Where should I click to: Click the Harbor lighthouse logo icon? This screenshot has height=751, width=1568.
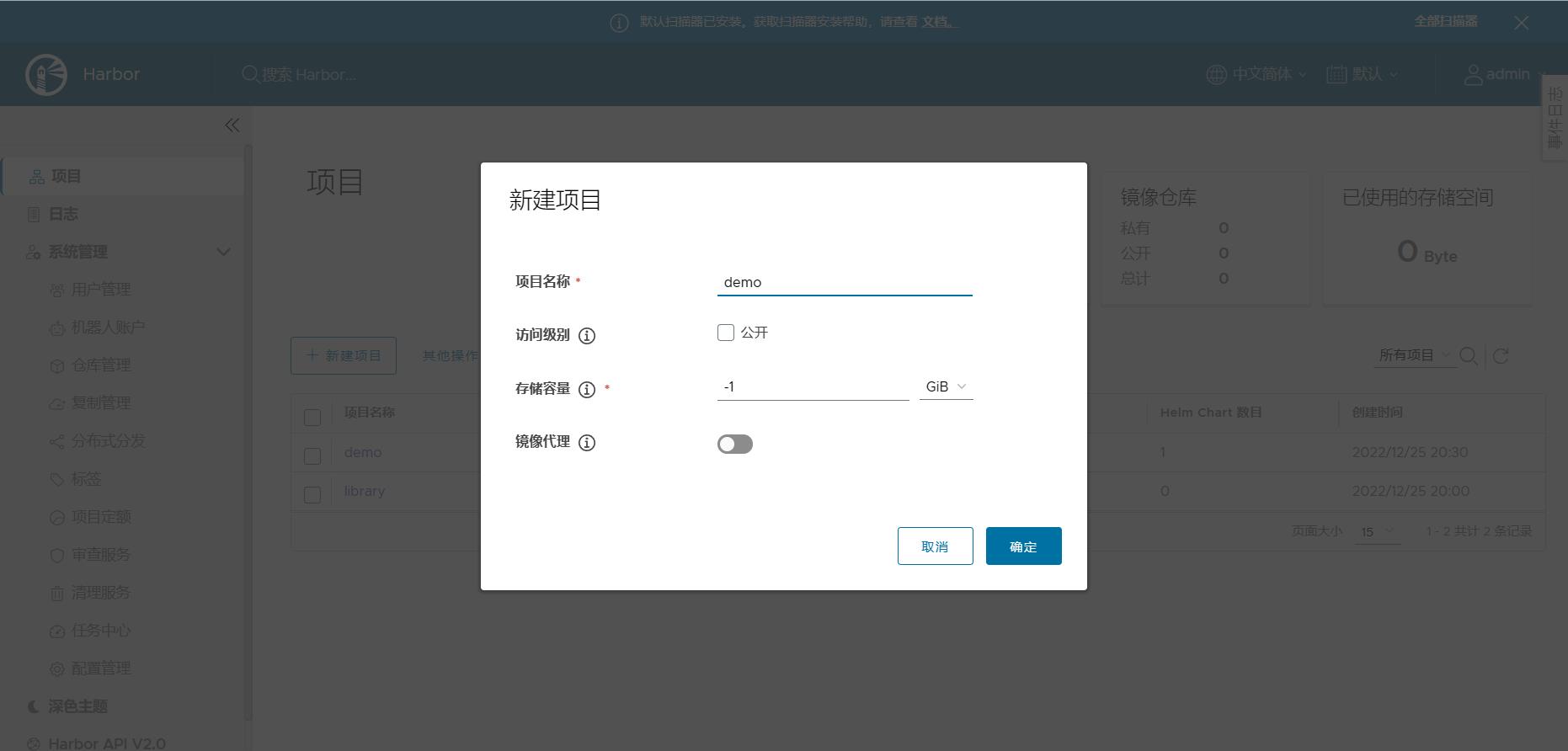click(46, 74)
